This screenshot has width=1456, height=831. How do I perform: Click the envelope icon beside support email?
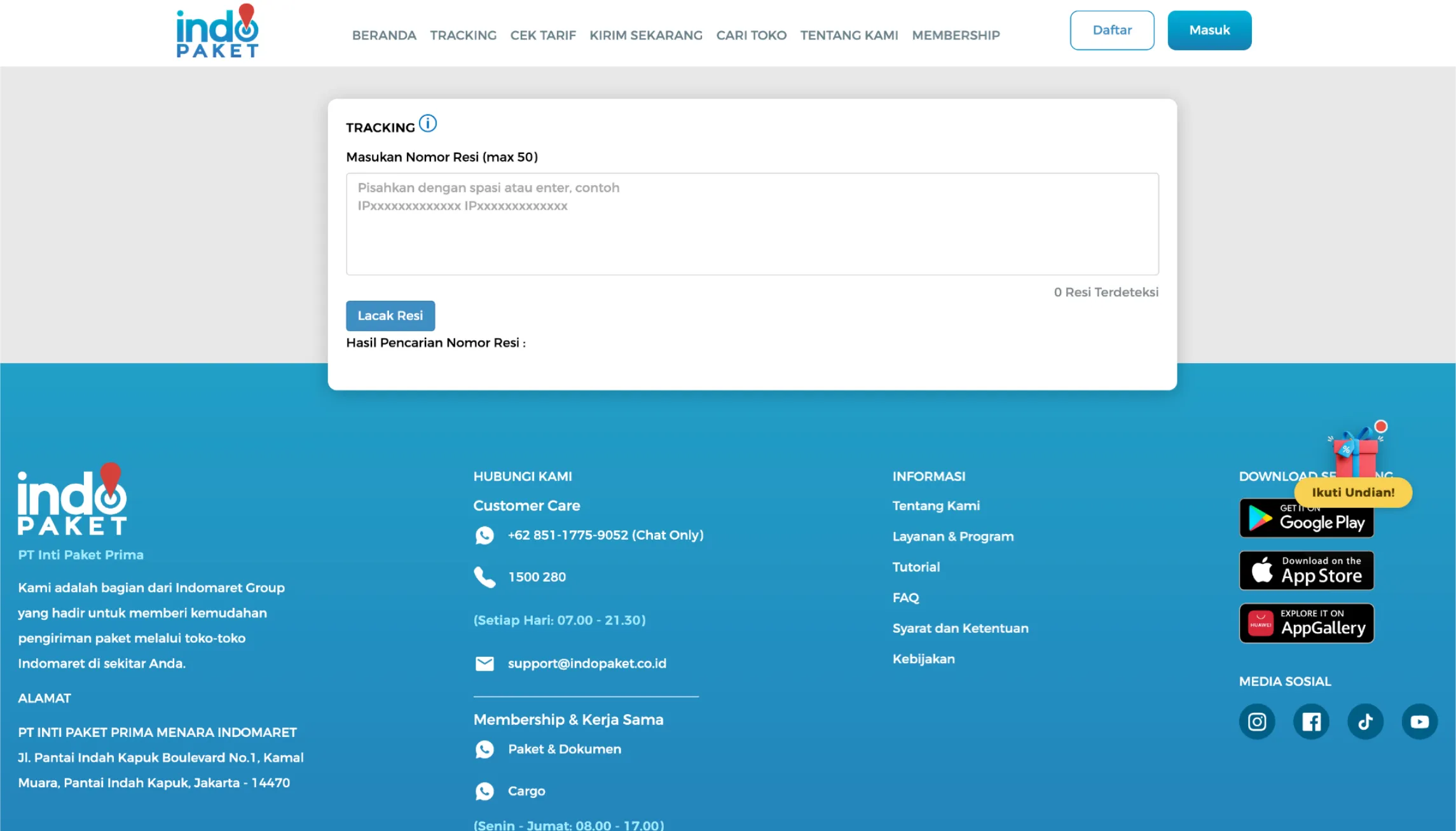click(x=484, y=664)
